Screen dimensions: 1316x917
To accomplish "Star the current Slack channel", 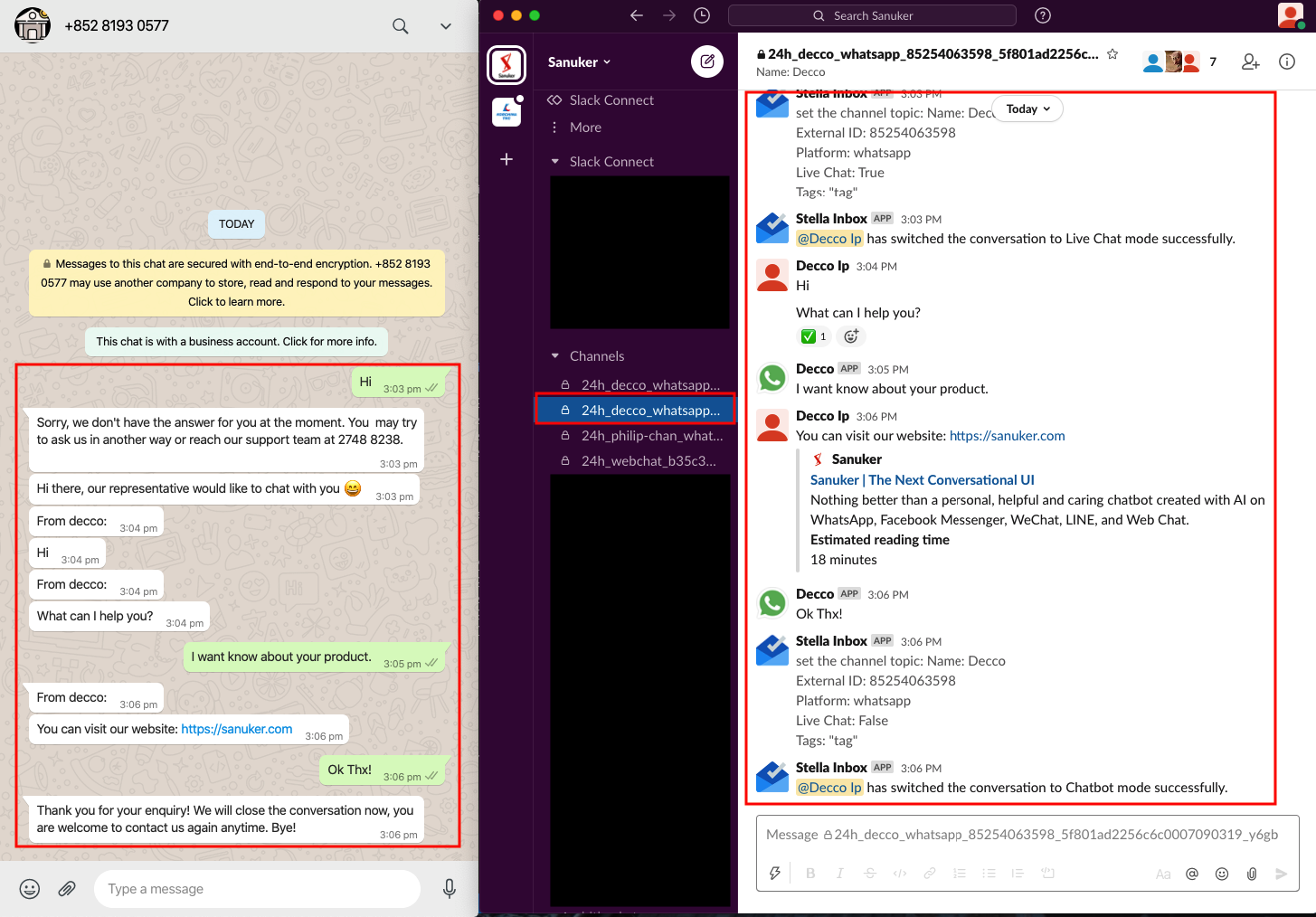I will (x=1112, y=54).
